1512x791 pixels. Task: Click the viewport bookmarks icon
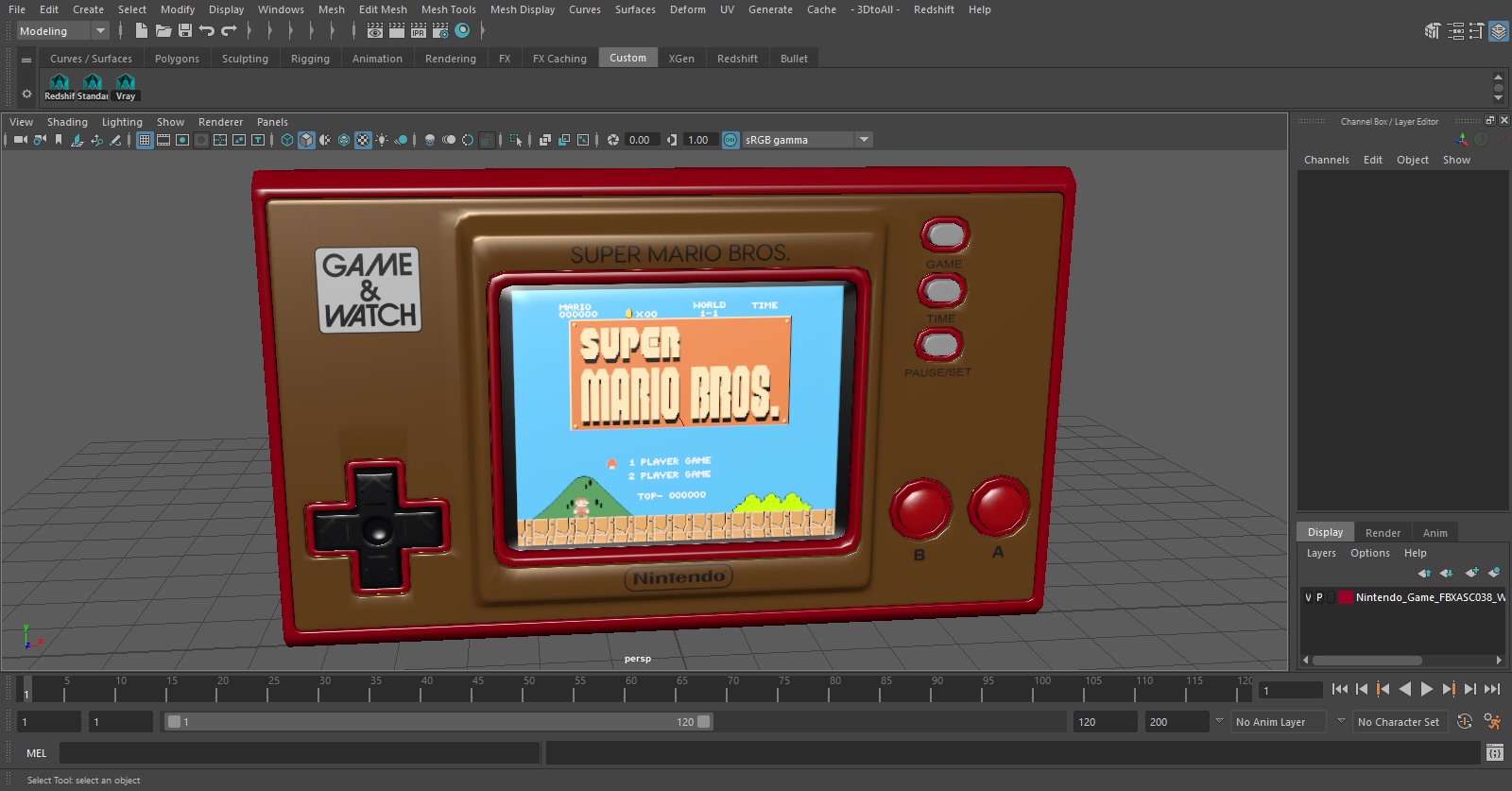click(59, 140)
